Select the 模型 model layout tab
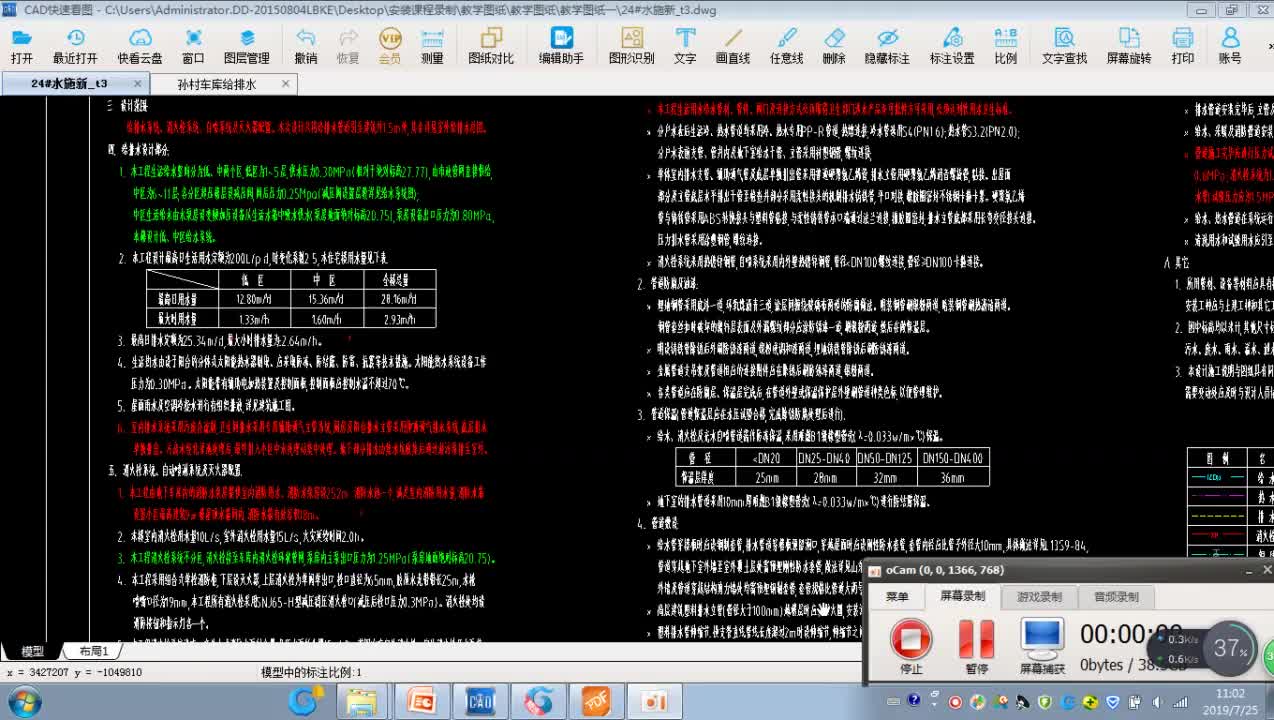 tap(33, 651)
